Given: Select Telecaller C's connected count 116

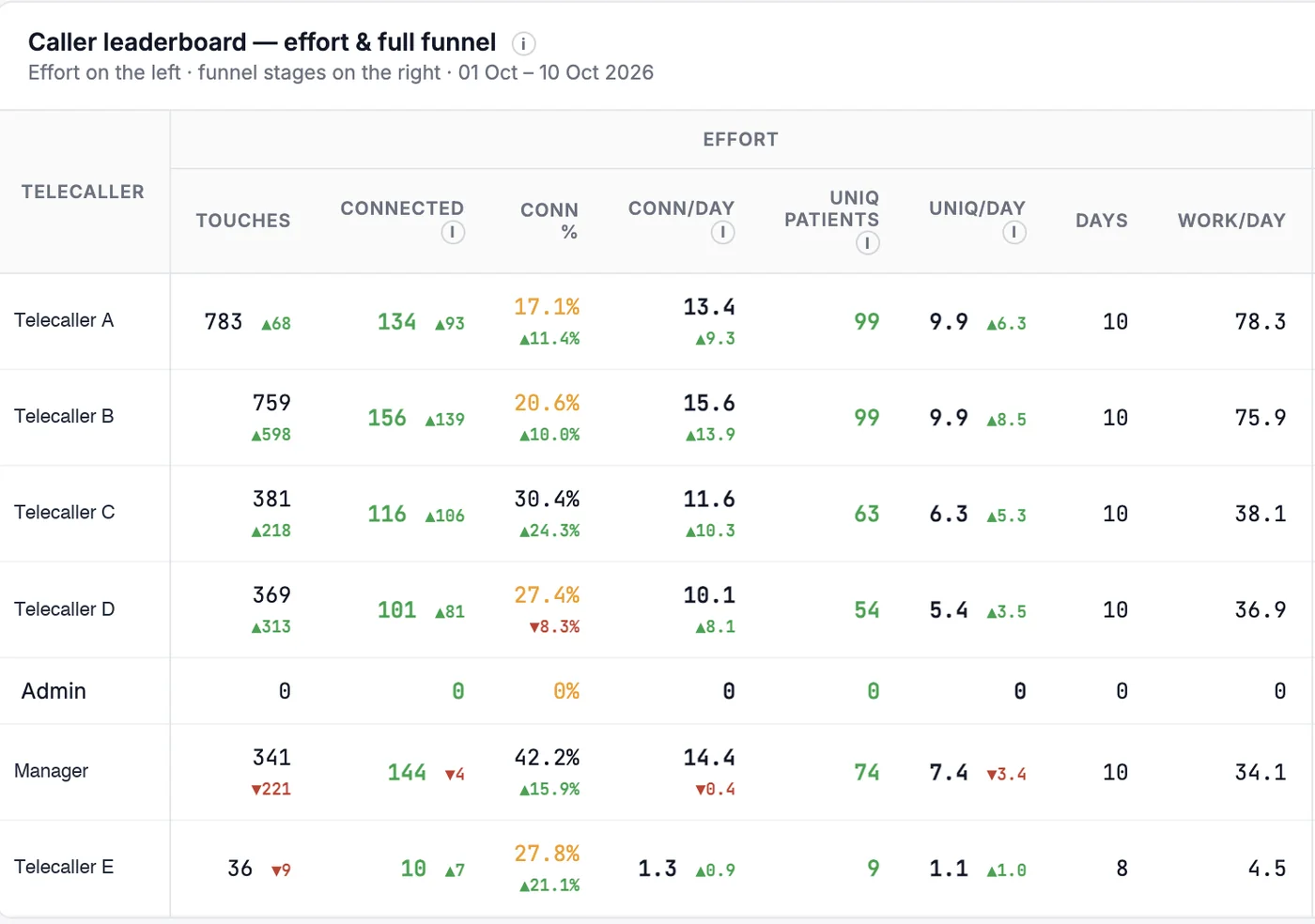Looking at the screenshot, I should 387,514.
